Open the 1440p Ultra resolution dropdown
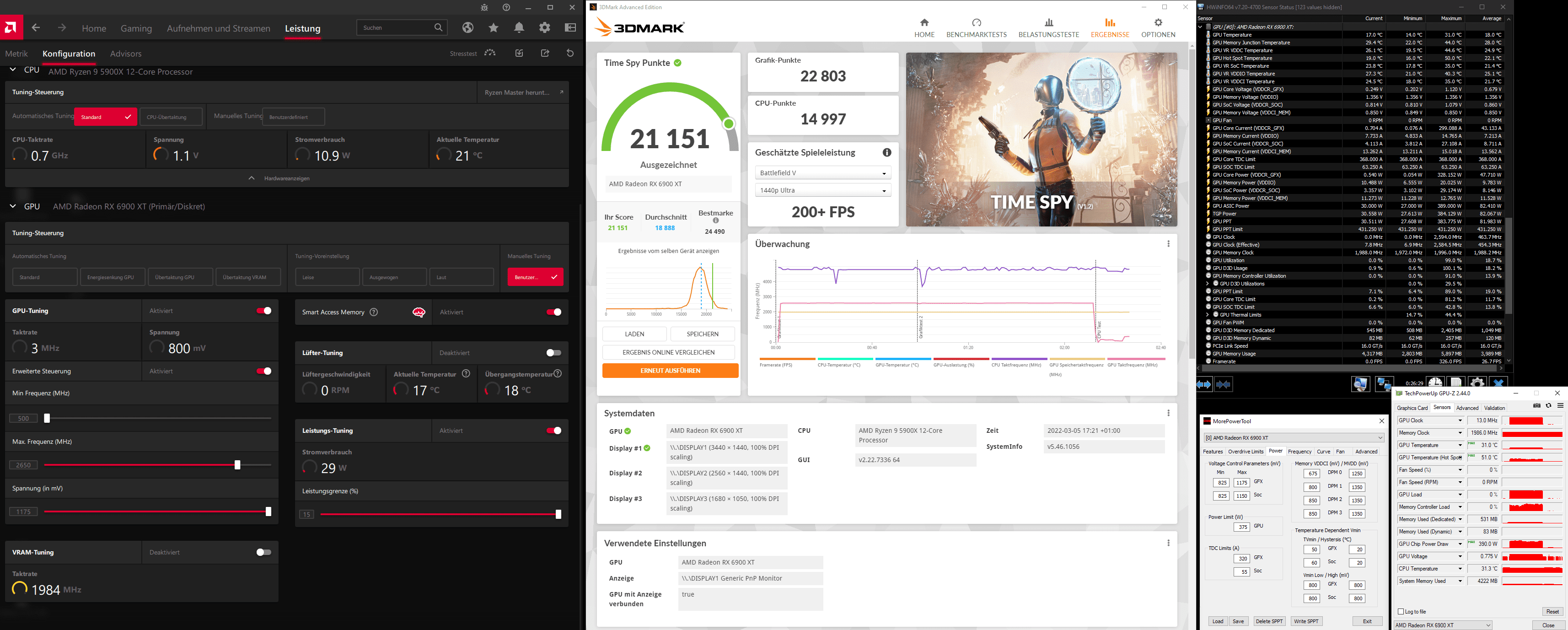1568x630 pixels. point(823,190)
